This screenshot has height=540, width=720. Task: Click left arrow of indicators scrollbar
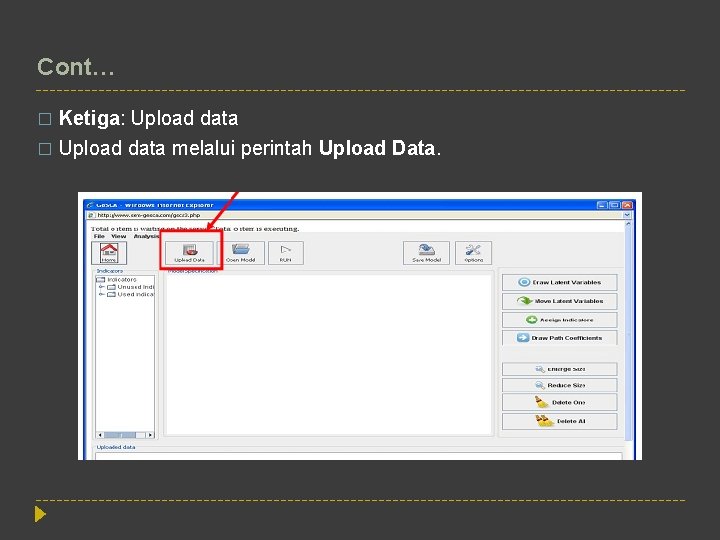100,434
